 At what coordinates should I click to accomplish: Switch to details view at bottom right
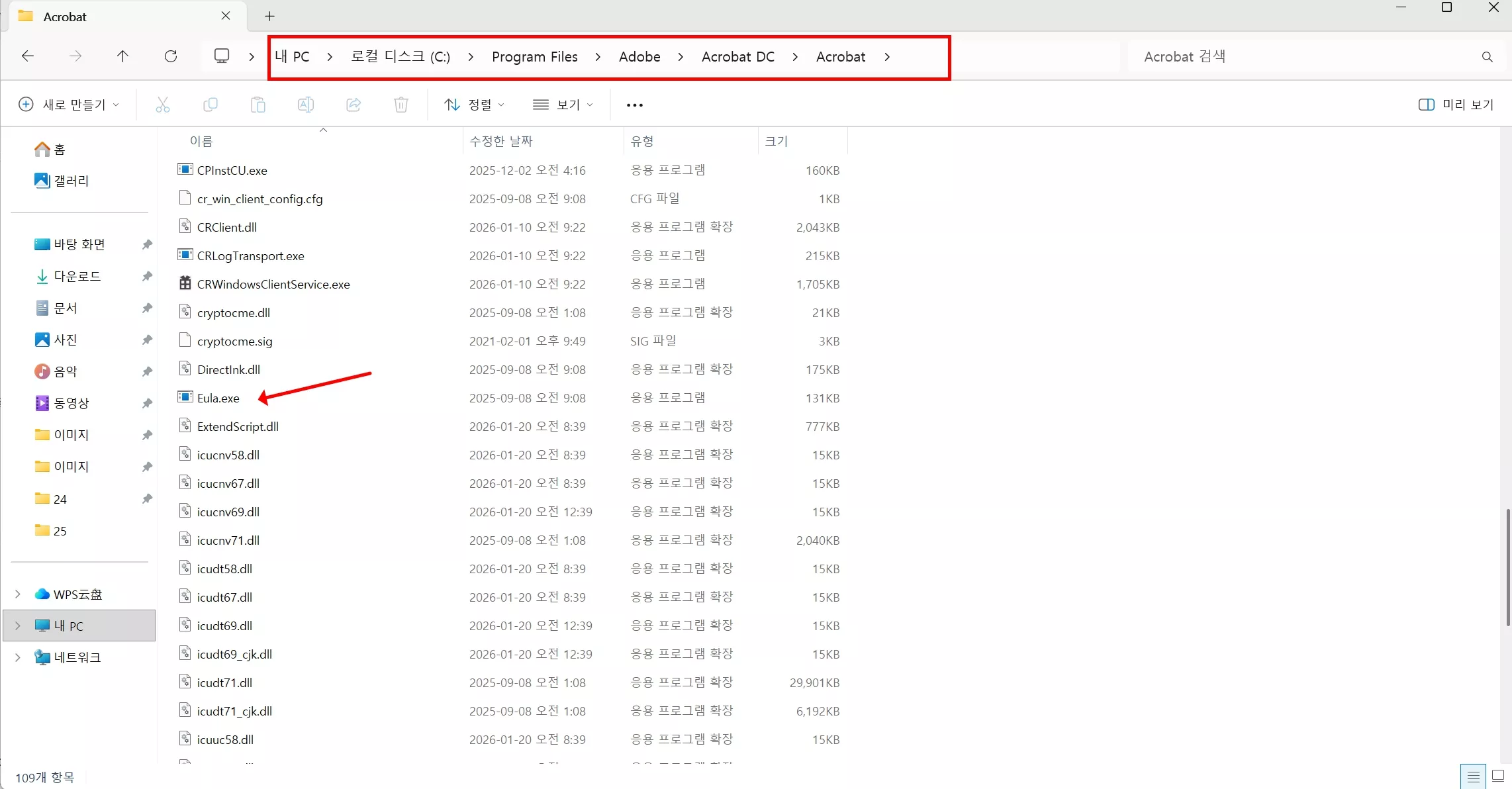[1472, 775]
